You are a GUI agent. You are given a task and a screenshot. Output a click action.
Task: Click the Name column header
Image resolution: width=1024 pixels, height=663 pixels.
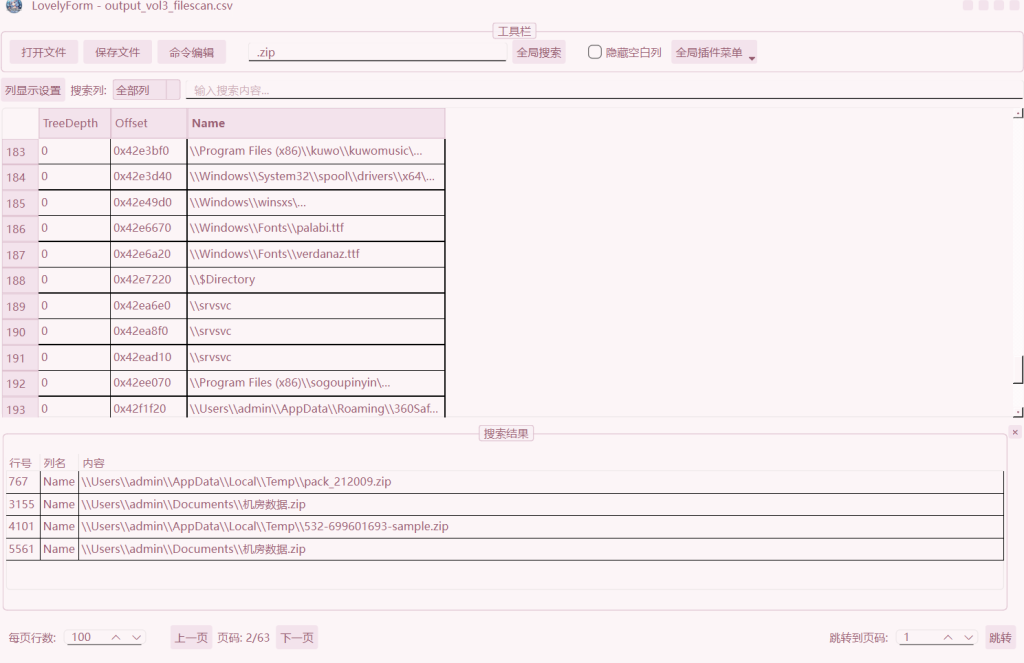[x=315, y=123]
